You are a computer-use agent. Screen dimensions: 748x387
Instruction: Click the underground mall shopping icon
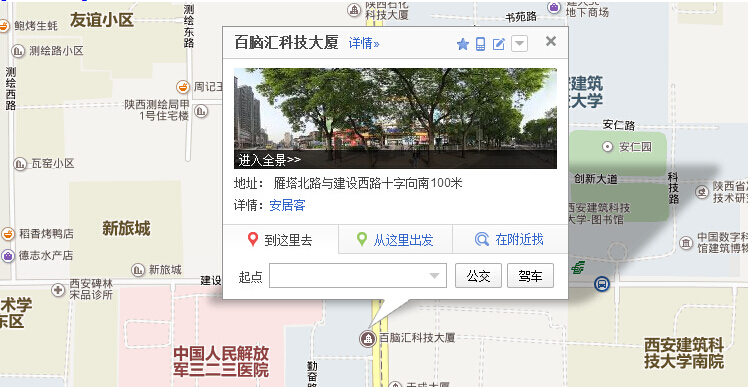[554, 7]
